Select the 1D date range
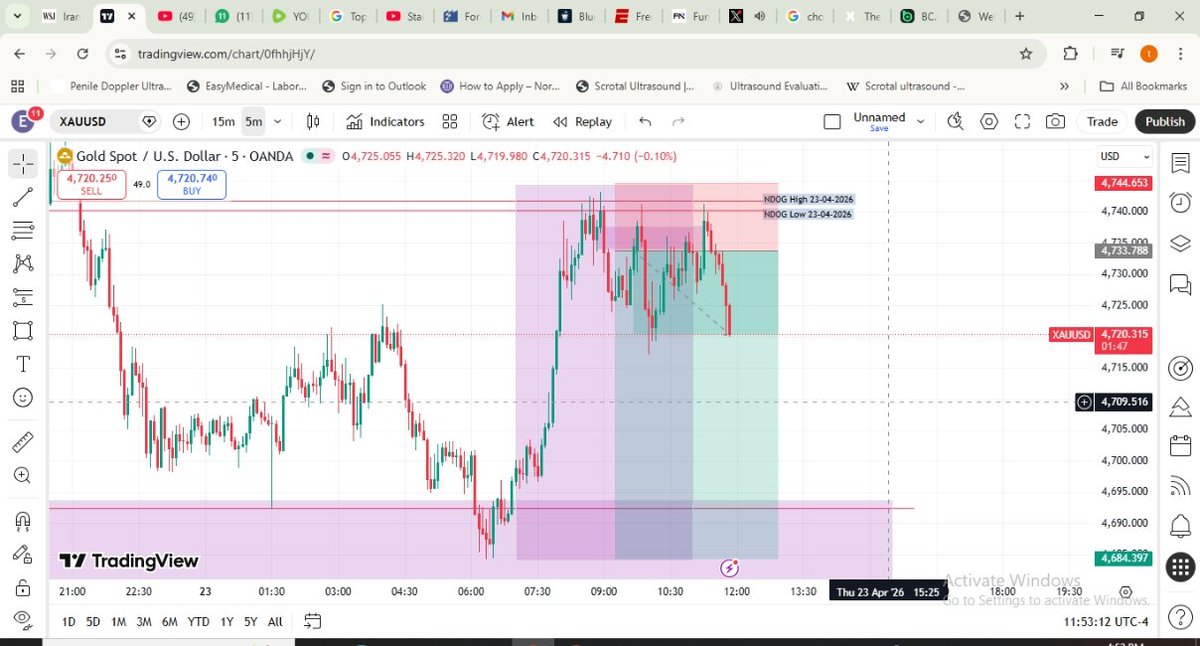This screenshot has height=646, width=1200. (68, 622)
